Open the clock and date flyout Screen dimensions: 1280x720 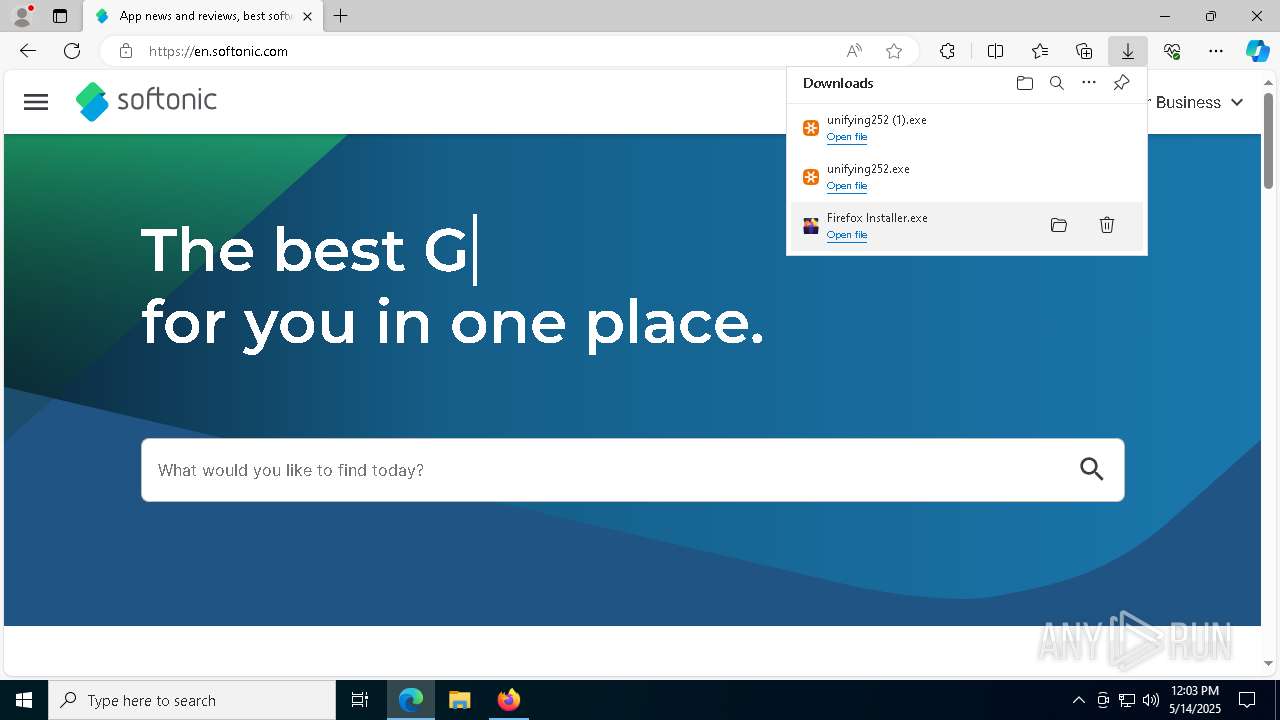[x=1195, y=700]
